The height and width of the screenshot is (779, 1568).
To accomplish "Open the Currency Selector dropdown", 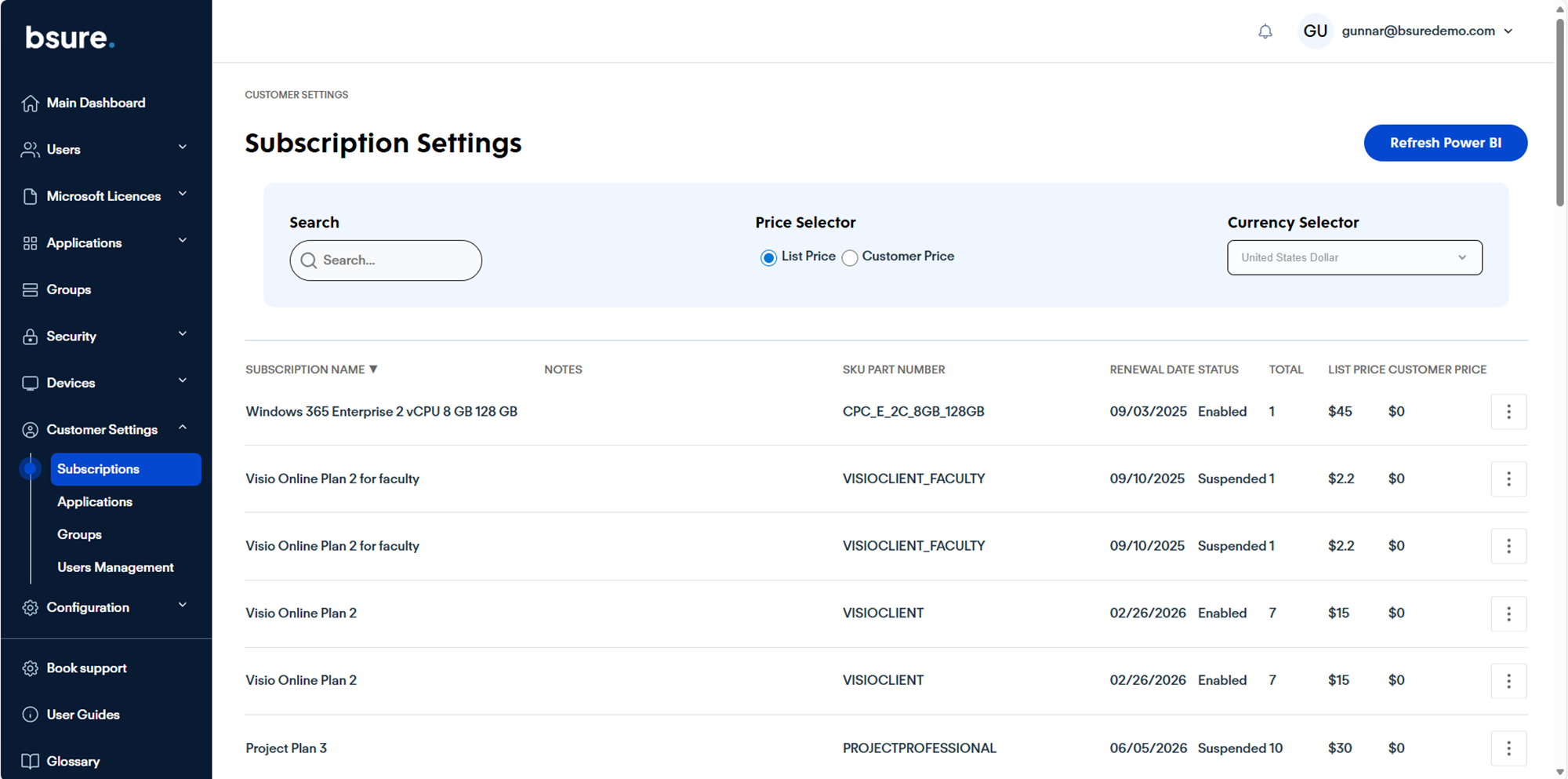I will click(1354, 258).
